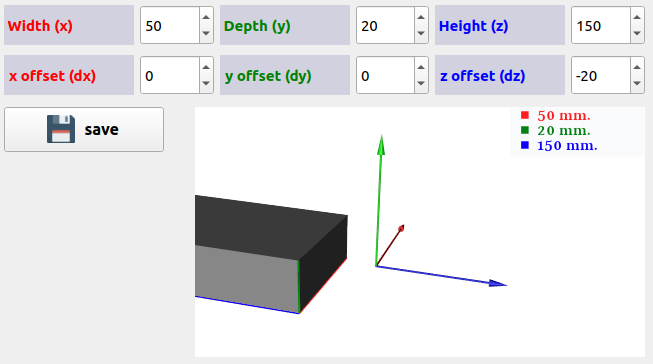Viewport: 653px width, 364px height.
Task: Click the save button with floppy icon
Action: (84, 130)
